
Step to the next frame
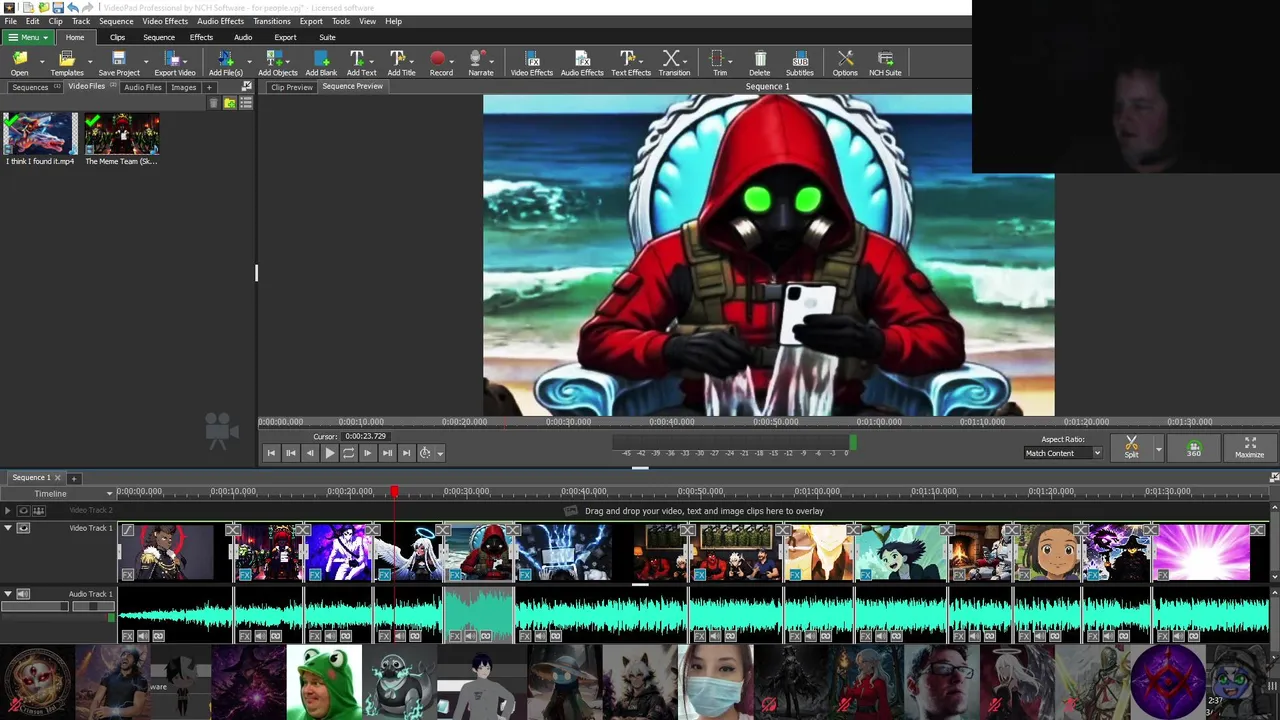[367, 453]
